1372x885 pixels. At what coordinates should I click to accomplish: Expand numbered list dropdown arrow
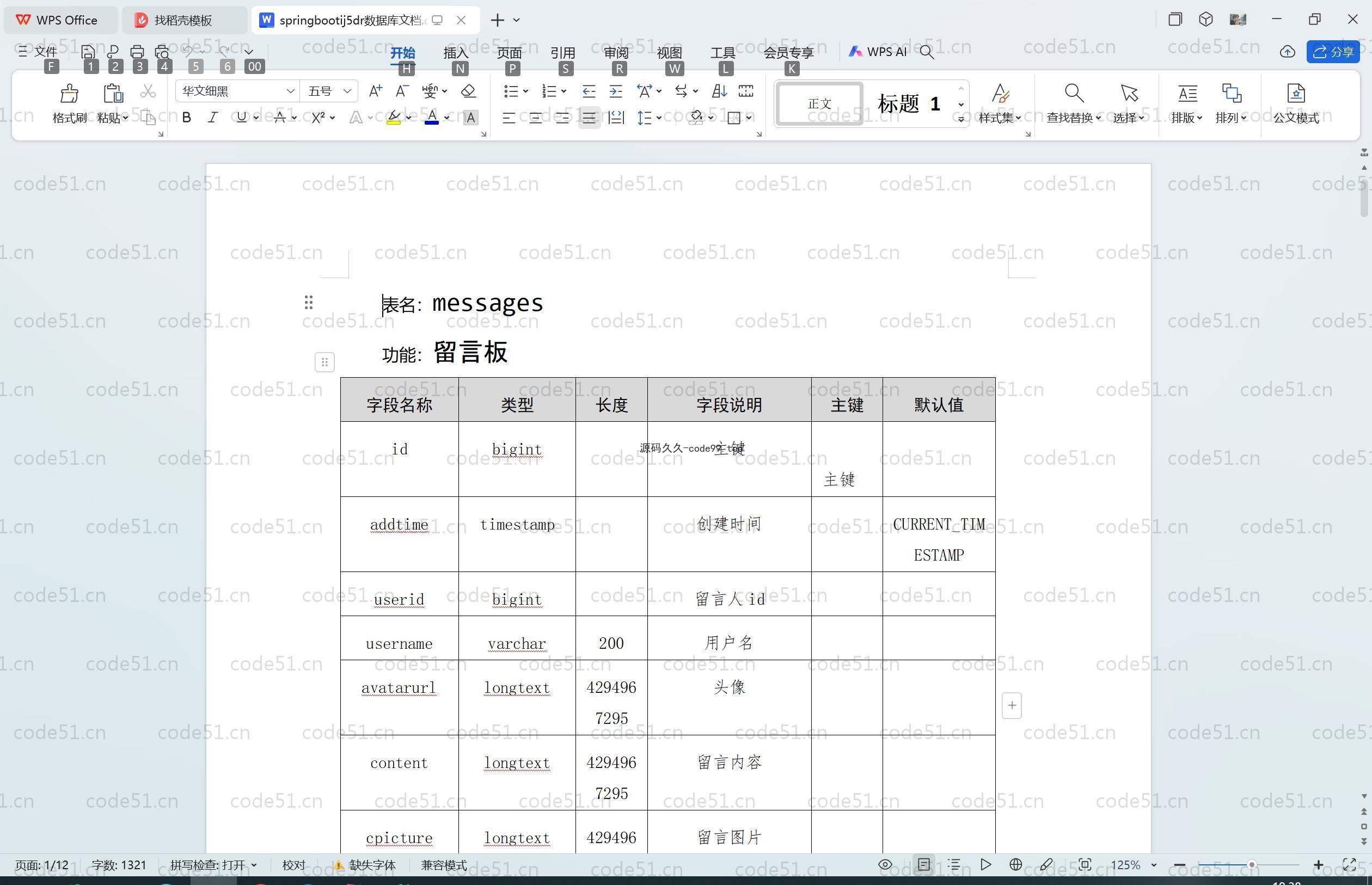tap(564, 91)
